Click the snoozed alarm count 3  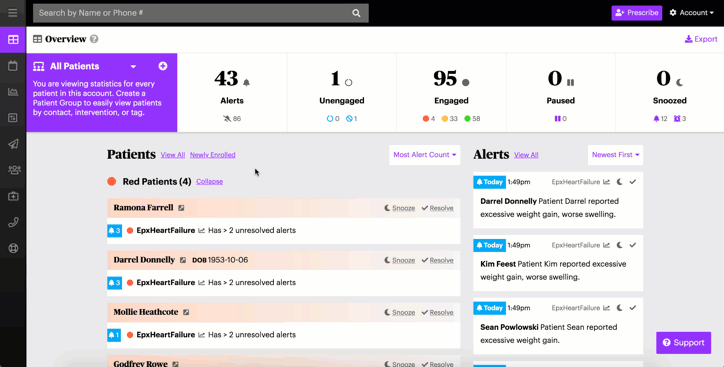680,119
